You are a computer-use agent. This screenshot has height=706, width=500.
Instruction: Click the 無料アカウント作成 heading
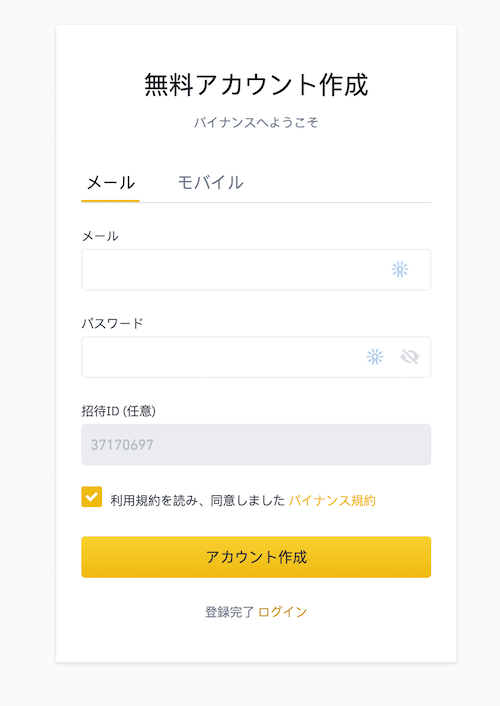tap(256, 85)
